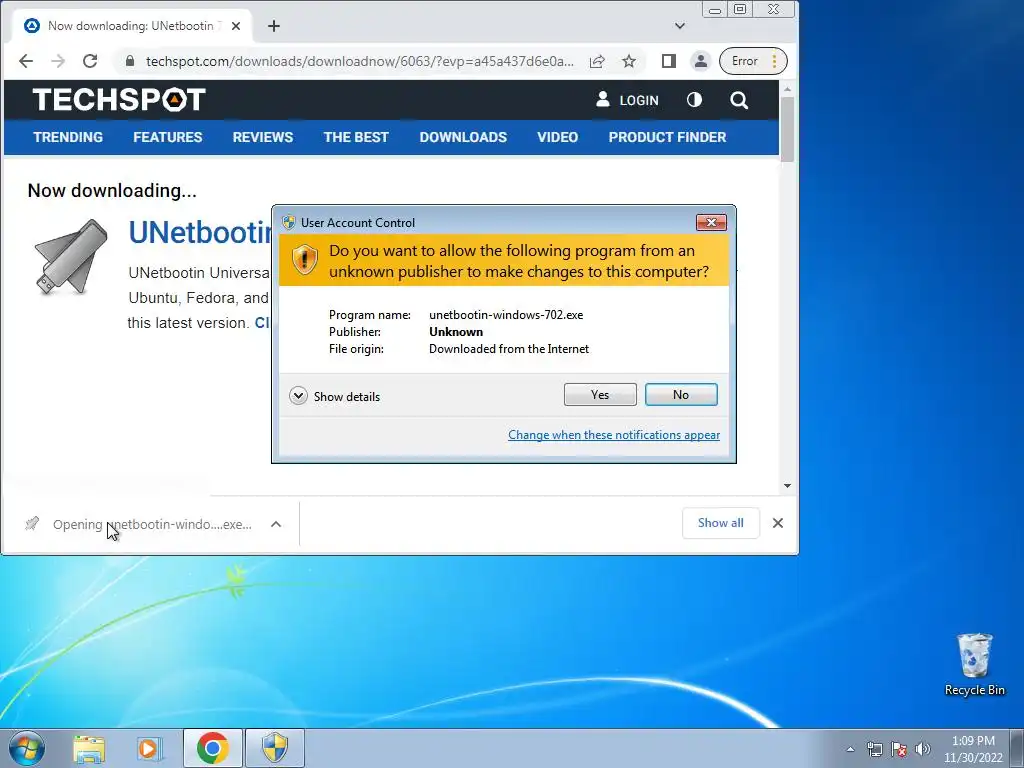
Task: Click the UNetbootin title link
Action: 200,232
